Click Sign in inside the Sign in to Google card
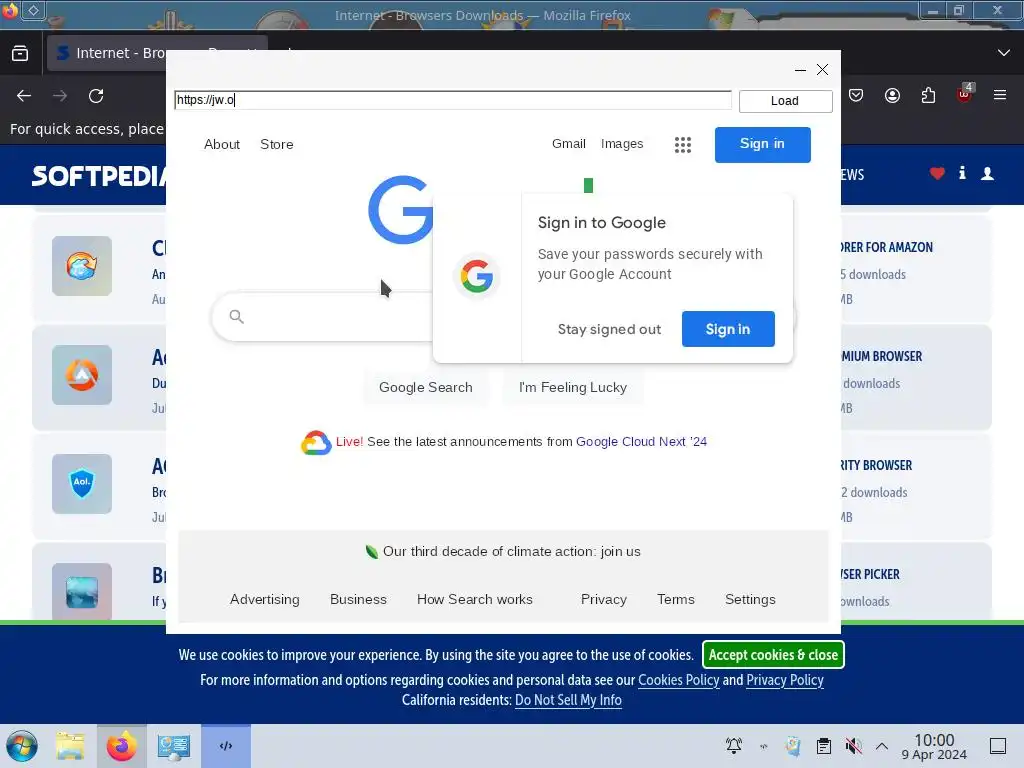The width and height of the screenshot is (1024, 768). coord(728,329)
